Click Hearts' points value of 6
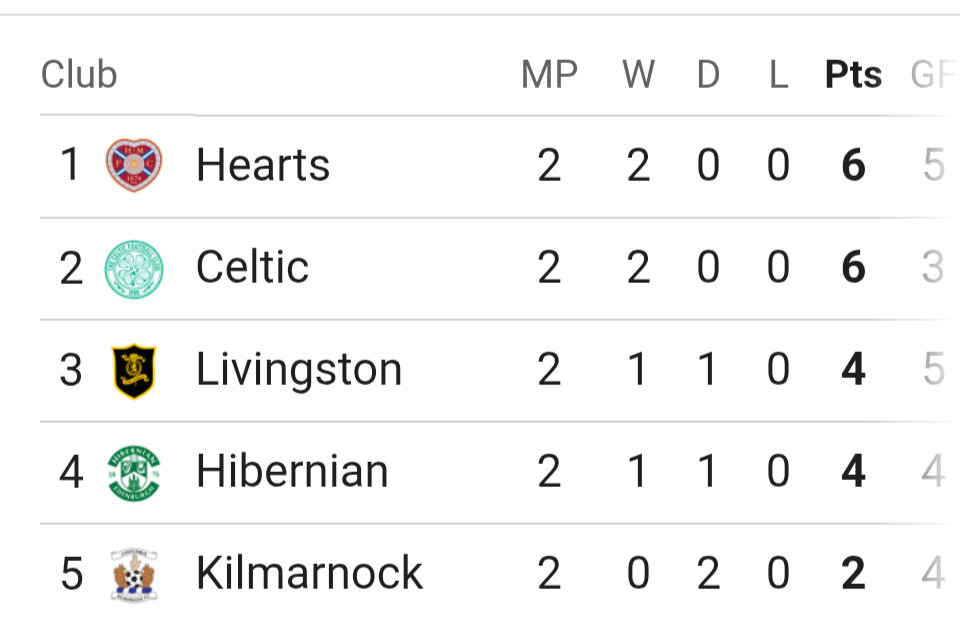Screen dimensions: 960x630 [x=853, y=166]
